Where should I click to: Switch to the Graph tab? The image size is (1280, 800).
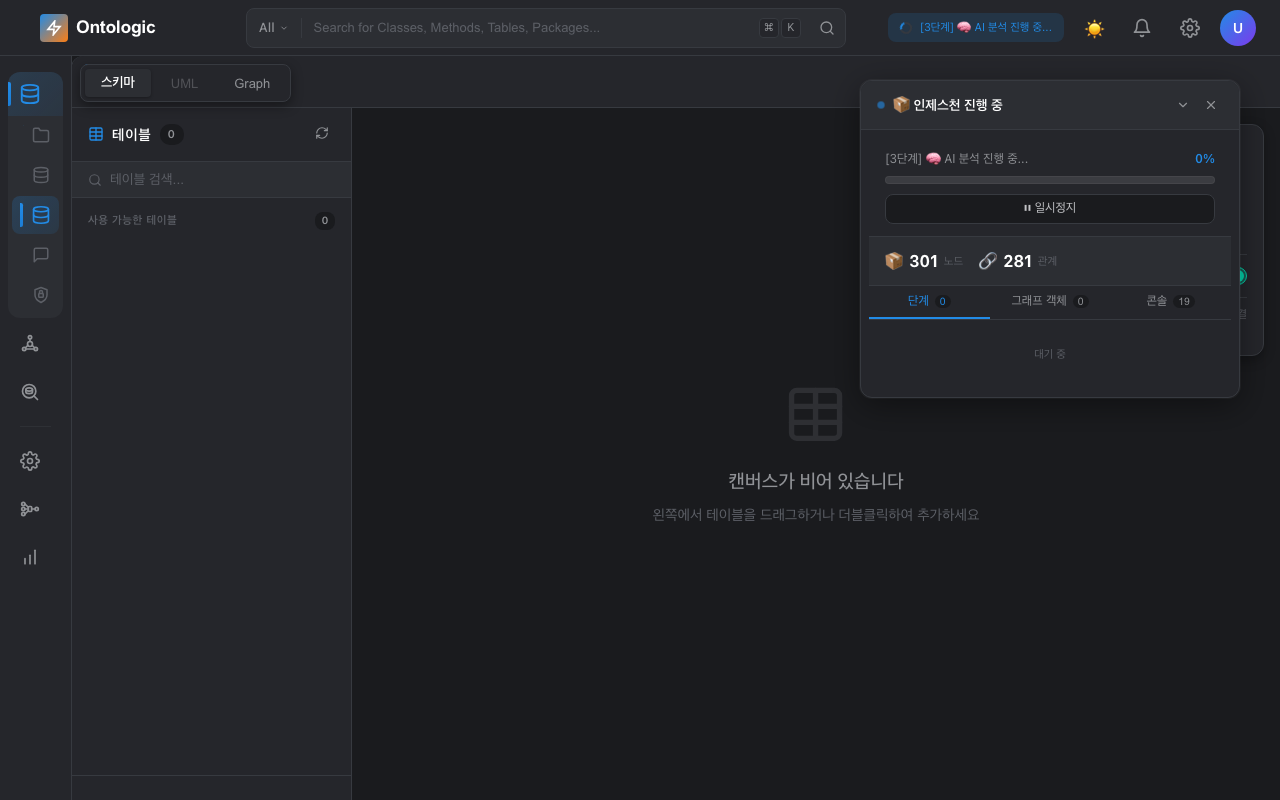coord(252,83)
